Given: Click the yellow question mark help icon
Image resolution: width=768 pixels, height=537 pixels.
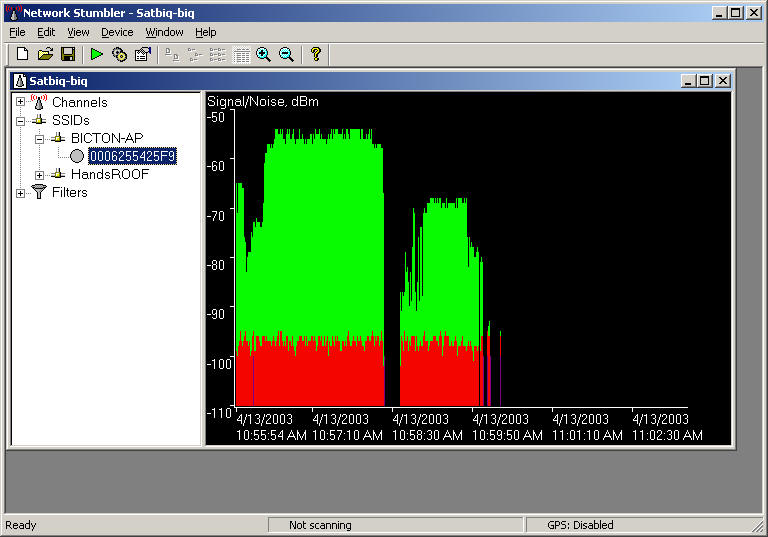Looking at the screenshot, I should (x=316, y=54).
